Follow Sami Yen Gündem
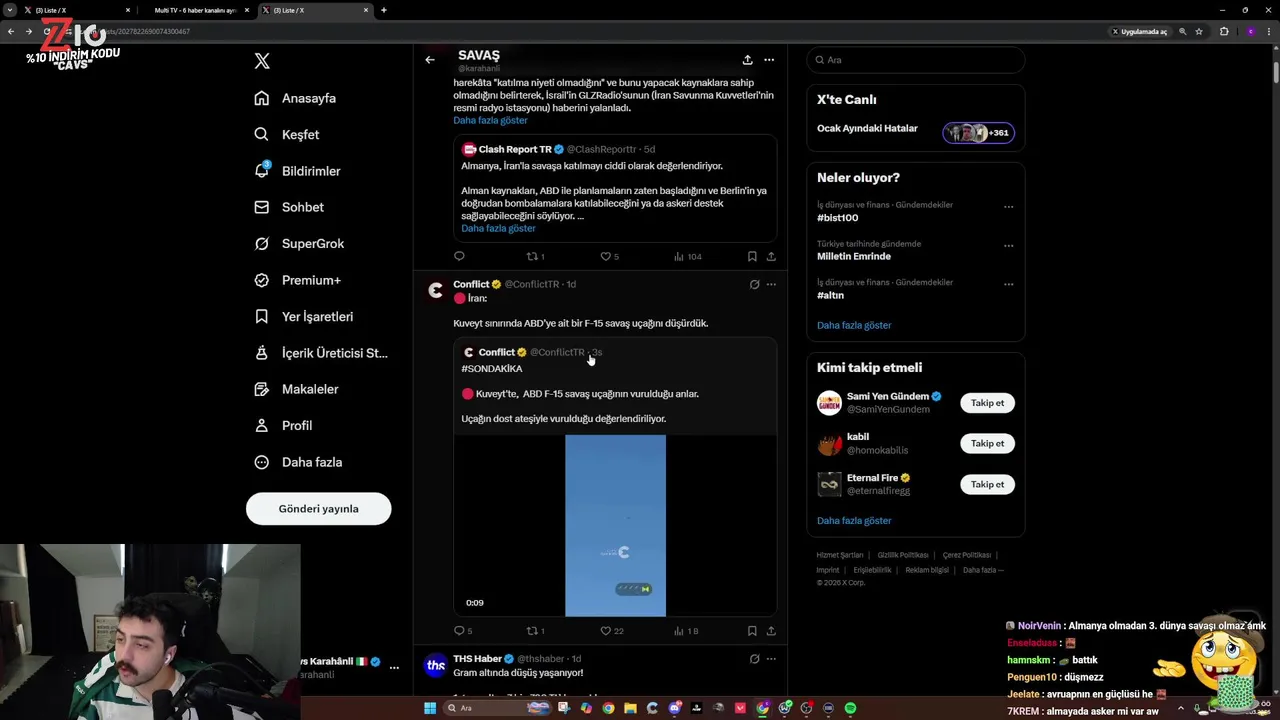 (x=987, y=402)
